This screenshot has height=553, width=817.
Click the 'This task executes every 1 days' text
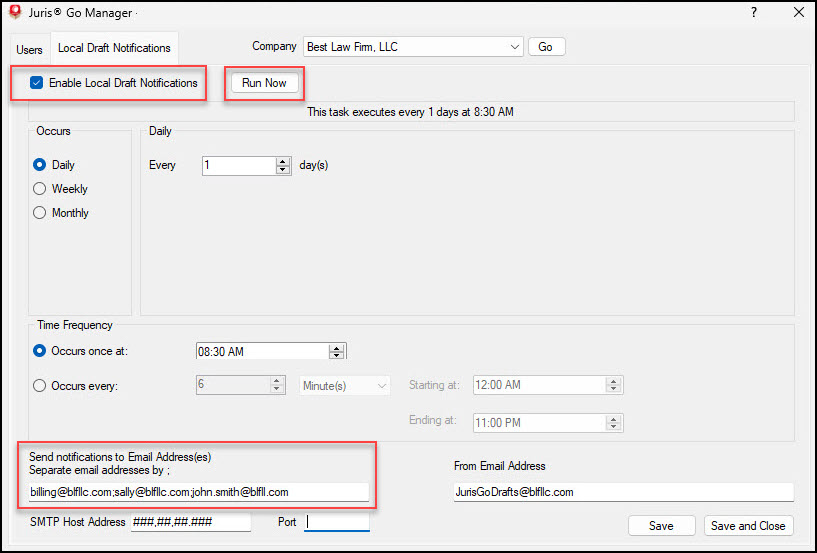pos(411,112)
